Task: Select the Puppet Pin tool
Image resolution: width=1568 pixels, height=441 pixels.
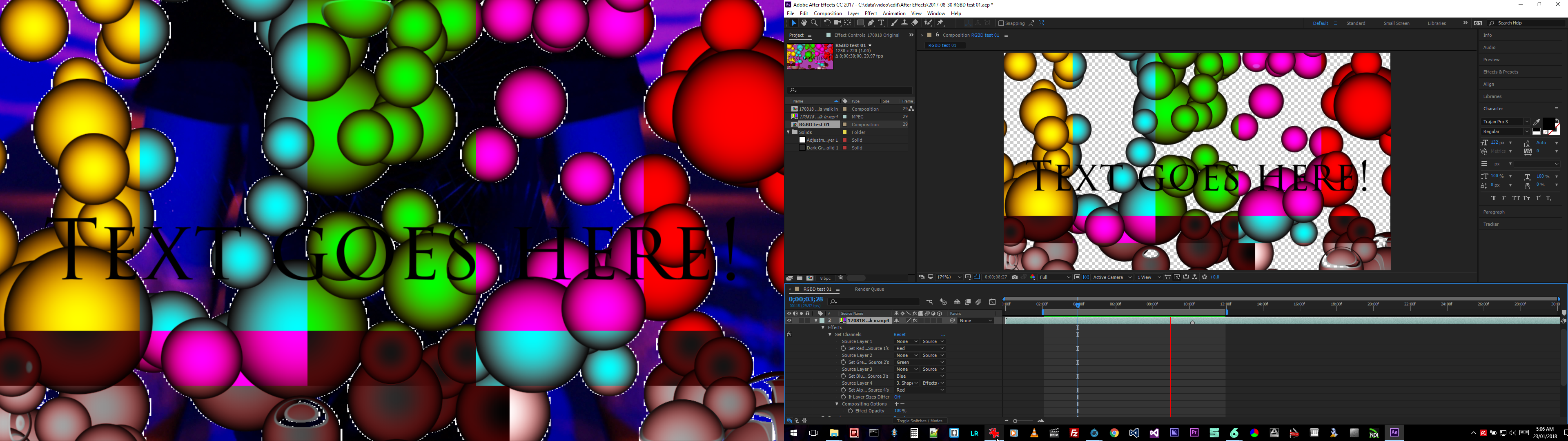Action: [940, 23]
